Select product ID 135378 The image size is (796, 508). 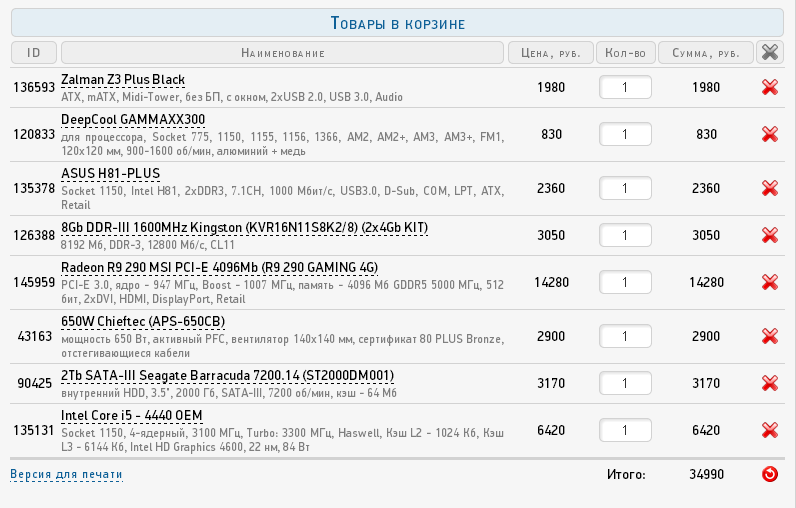34,188
